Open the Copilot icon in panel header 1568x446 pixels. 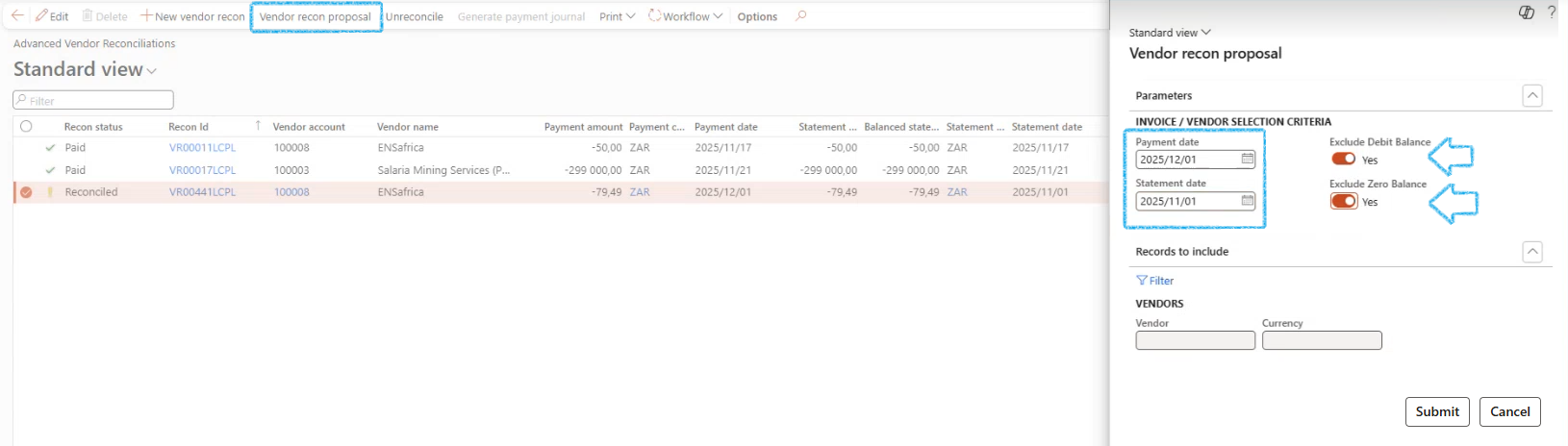(1526, 12)
